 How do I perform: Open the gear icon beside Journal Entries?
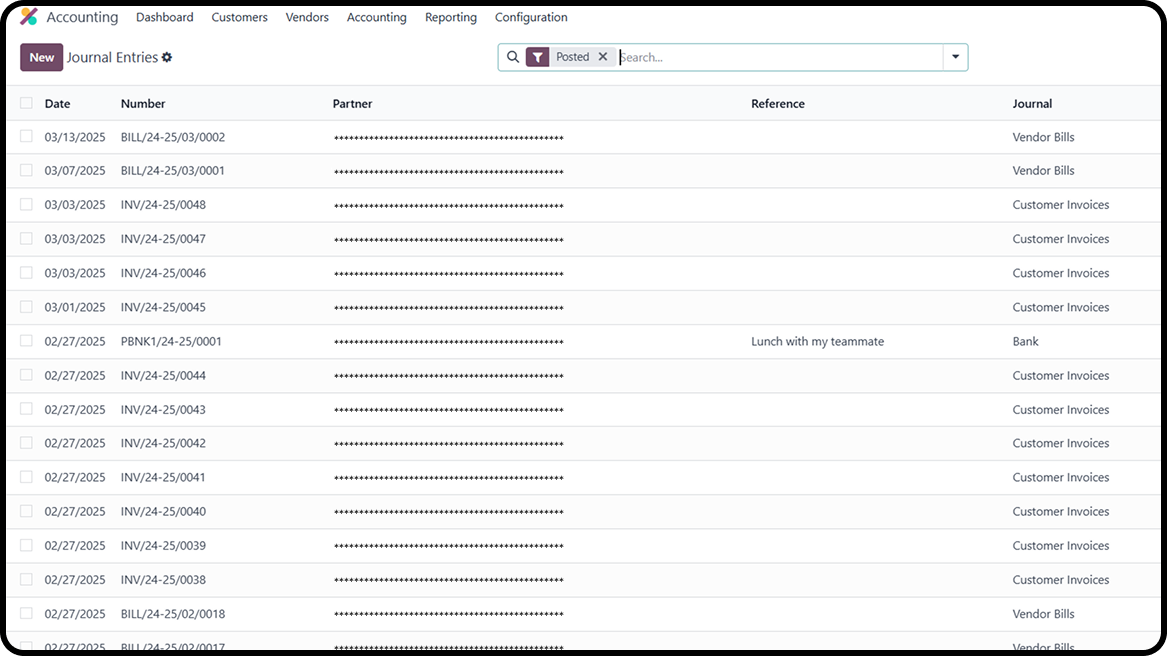coord(166,57)
